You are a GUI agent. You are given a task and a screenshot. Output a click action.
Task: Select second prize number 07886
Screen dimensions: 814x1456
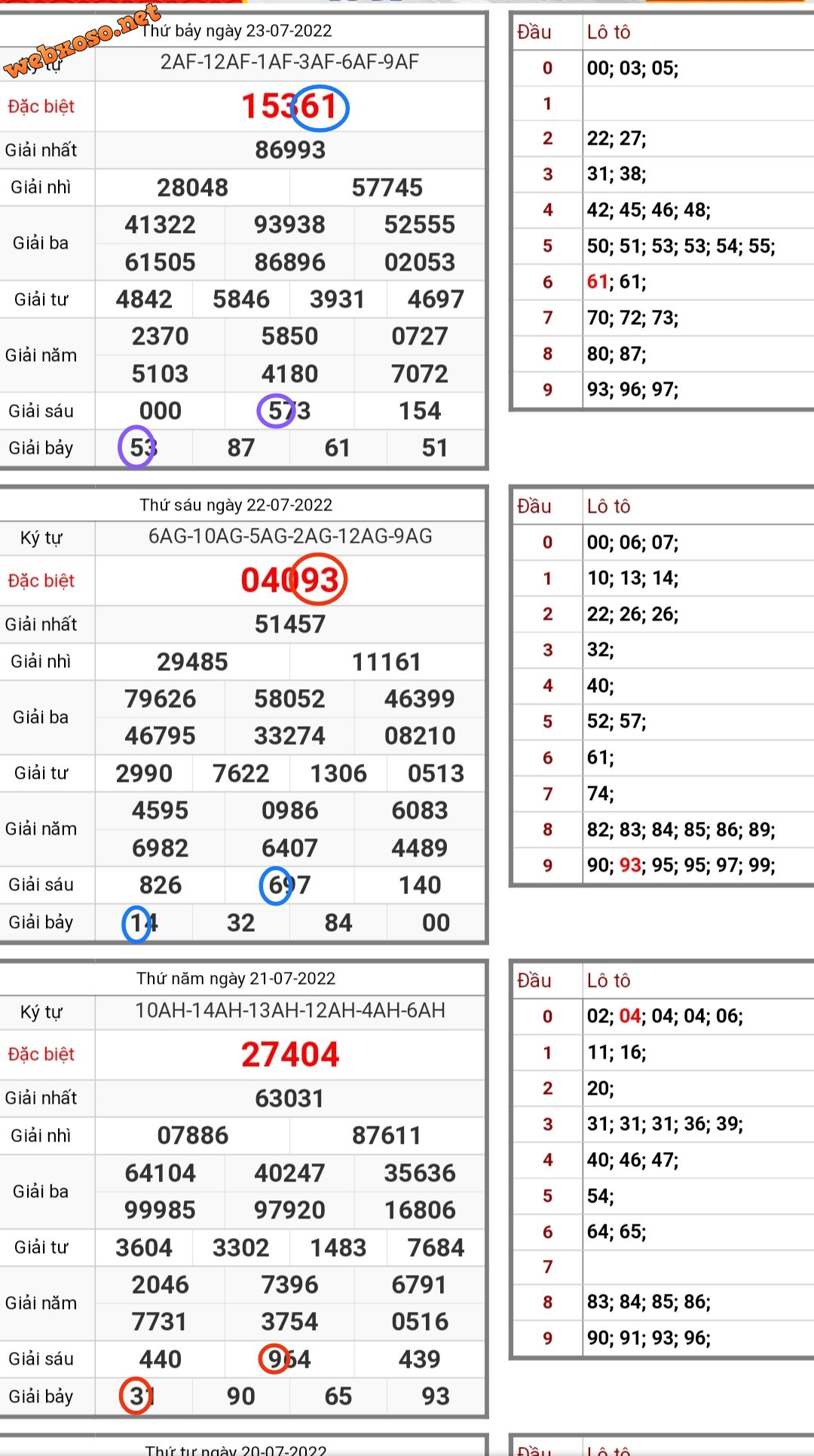tap(192, 1136)
